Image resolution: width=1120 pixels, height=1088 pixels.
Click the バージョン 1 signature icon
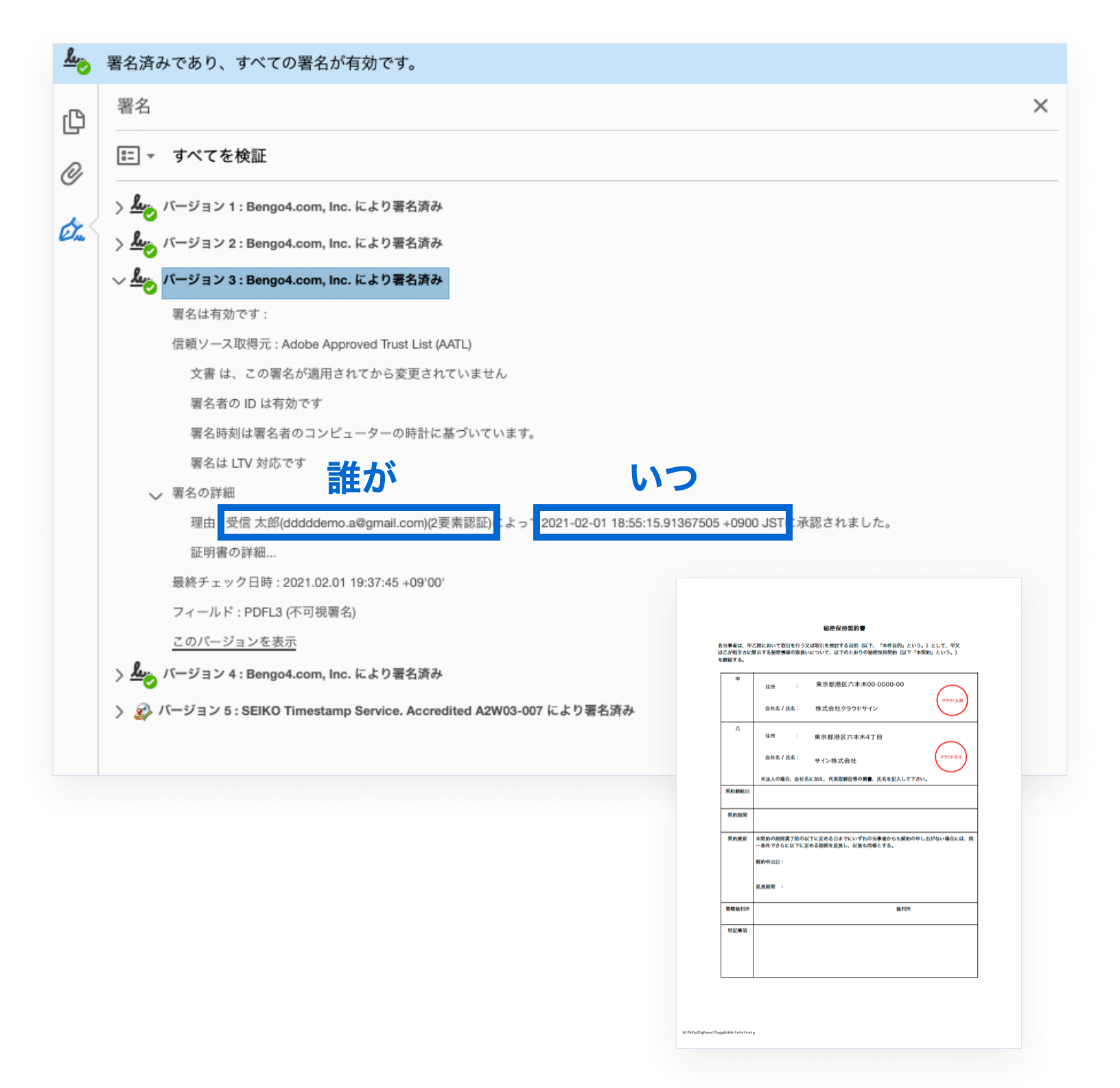[x=143, y=207]
